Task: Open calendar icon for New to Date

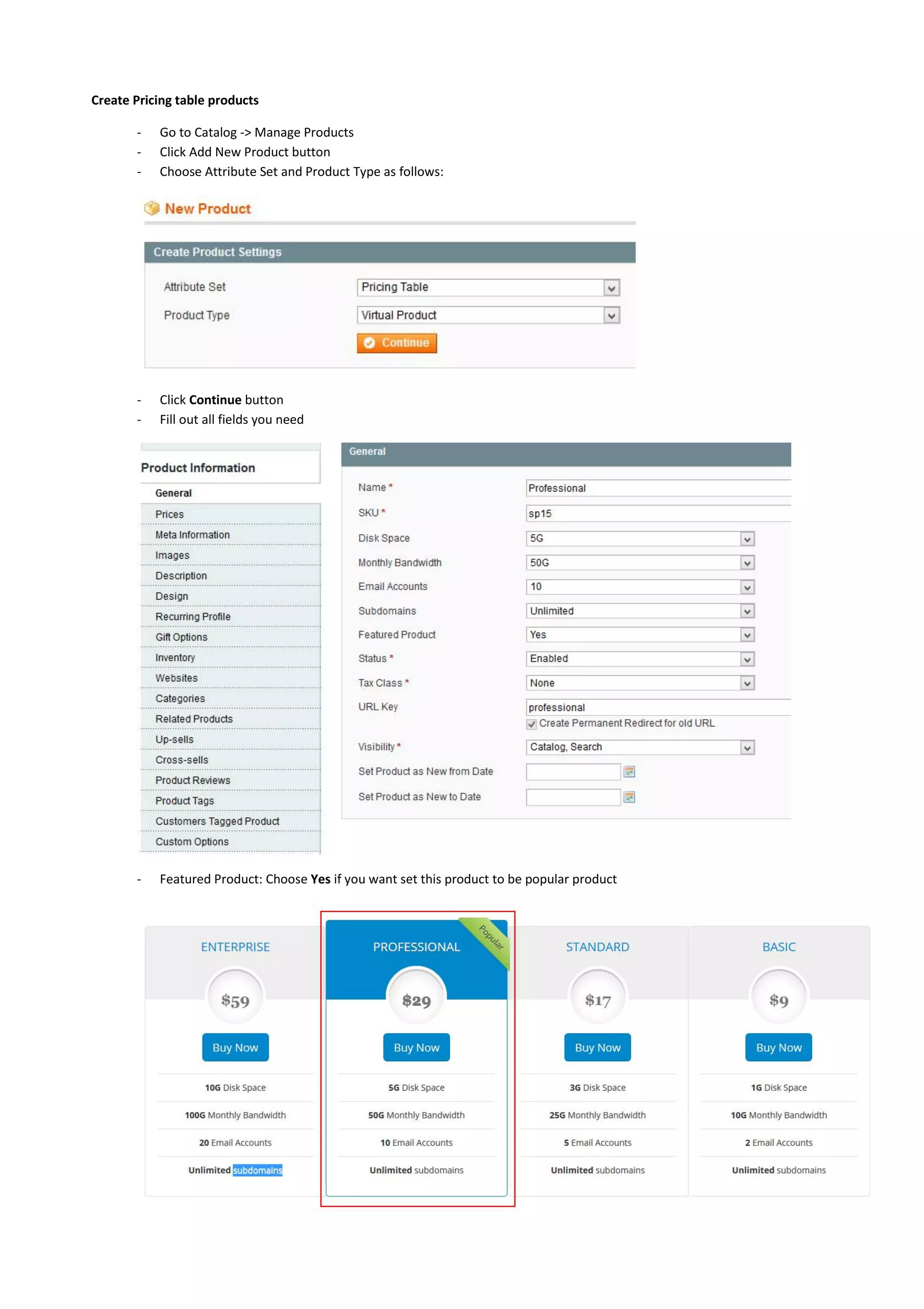Action: click(x=629, y=797)
